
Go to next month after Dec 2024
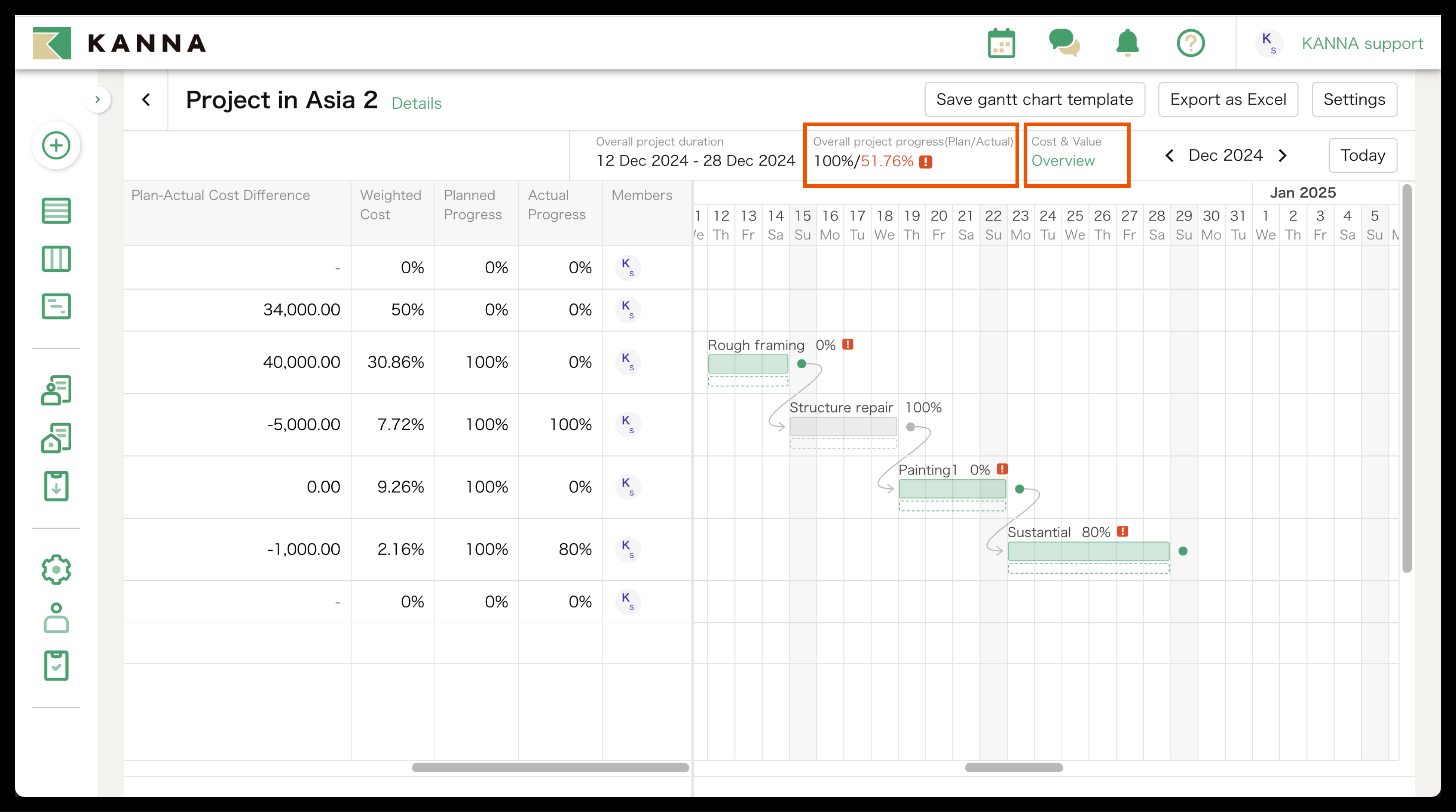pos(1283,156)
